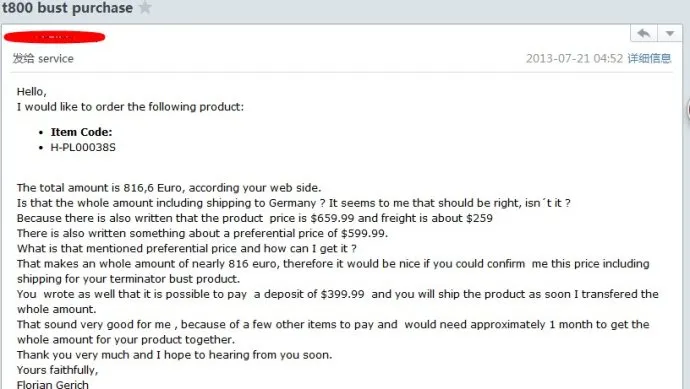Click the reply arrow icon
Screen dimensions: 690x389
pyautogui.click(x=644, y=33)
